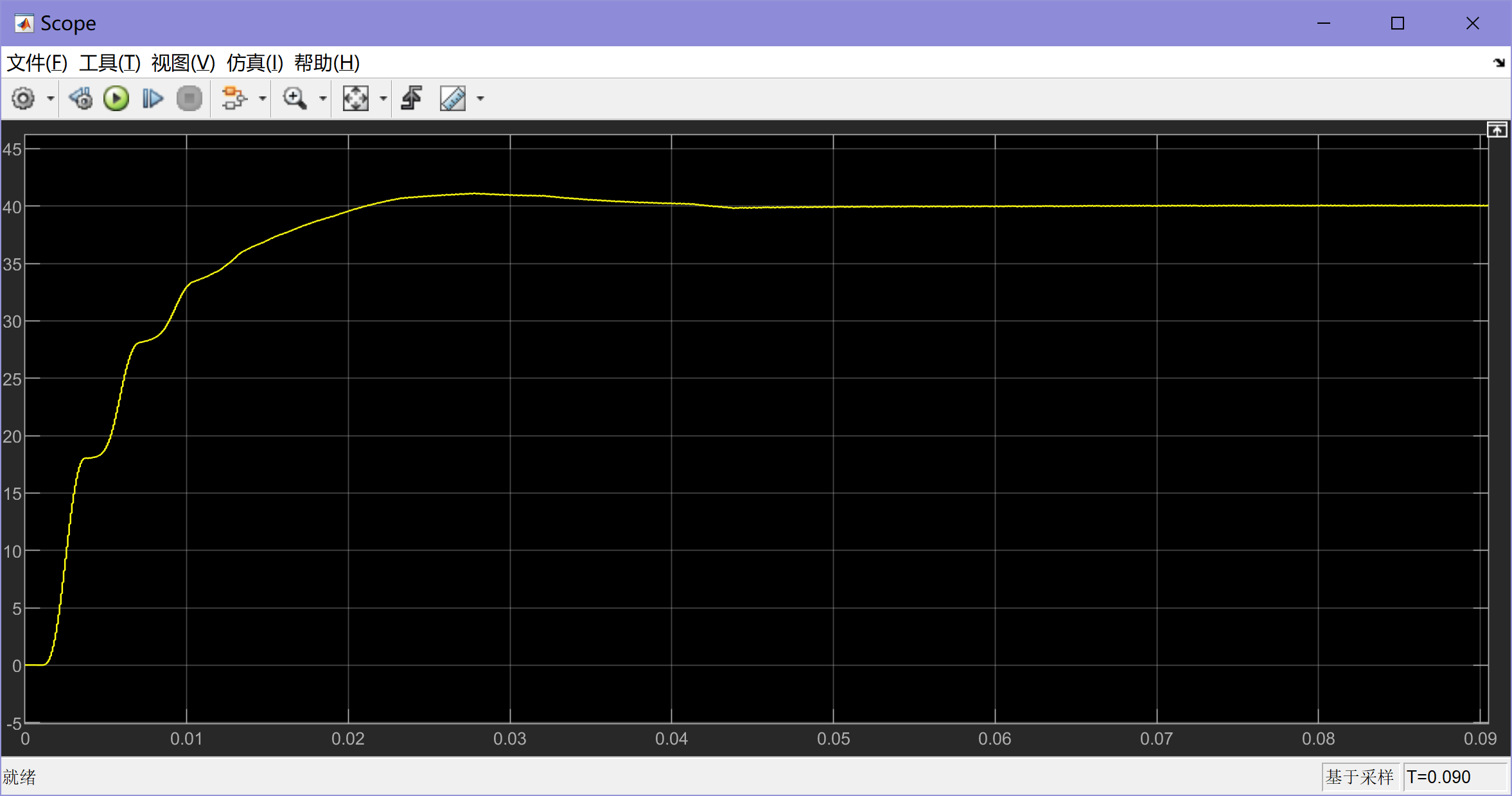Click the step forward button
1512x796 pixels.
click(152, 98)
